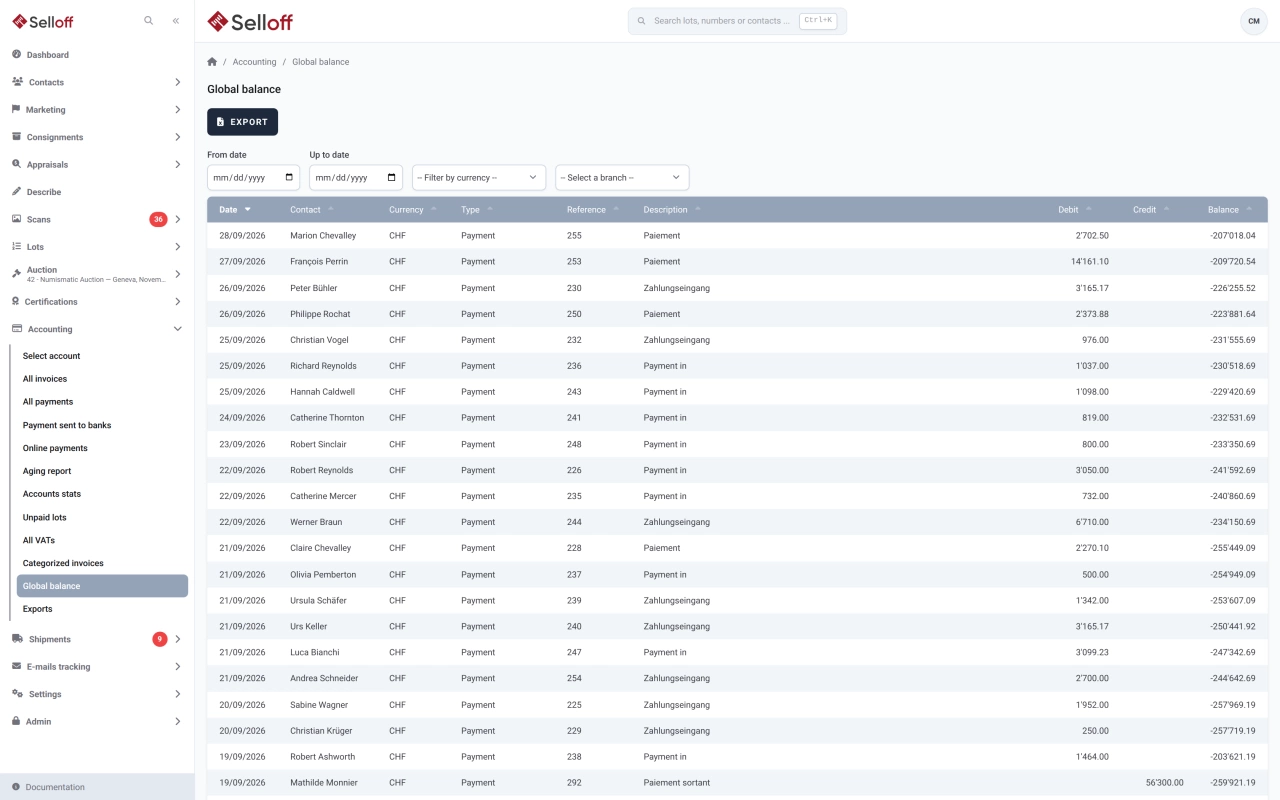The image size is (1280, 800).
Task: Sort the table by Contact column header
Action: click(x=312, y=210)
